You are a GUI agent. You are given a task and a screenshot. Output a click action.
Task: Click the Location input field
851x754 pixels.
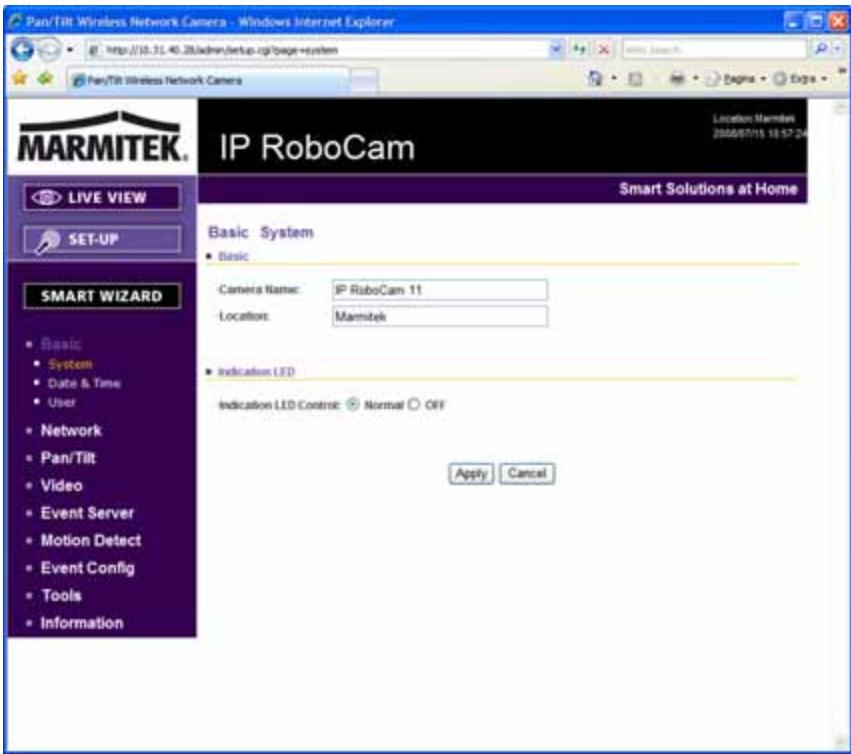pos(440,316)
